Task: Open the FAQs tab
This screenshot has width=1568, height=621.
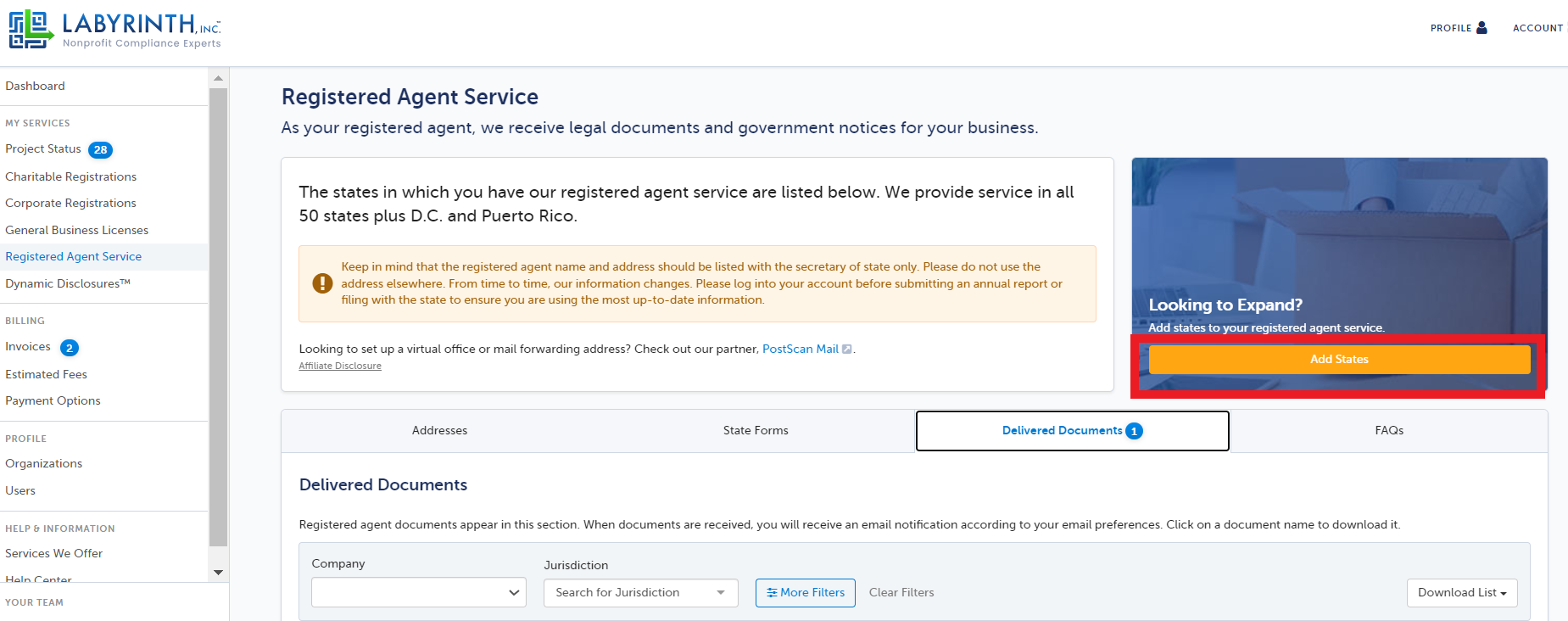Action: point(1389,431)
